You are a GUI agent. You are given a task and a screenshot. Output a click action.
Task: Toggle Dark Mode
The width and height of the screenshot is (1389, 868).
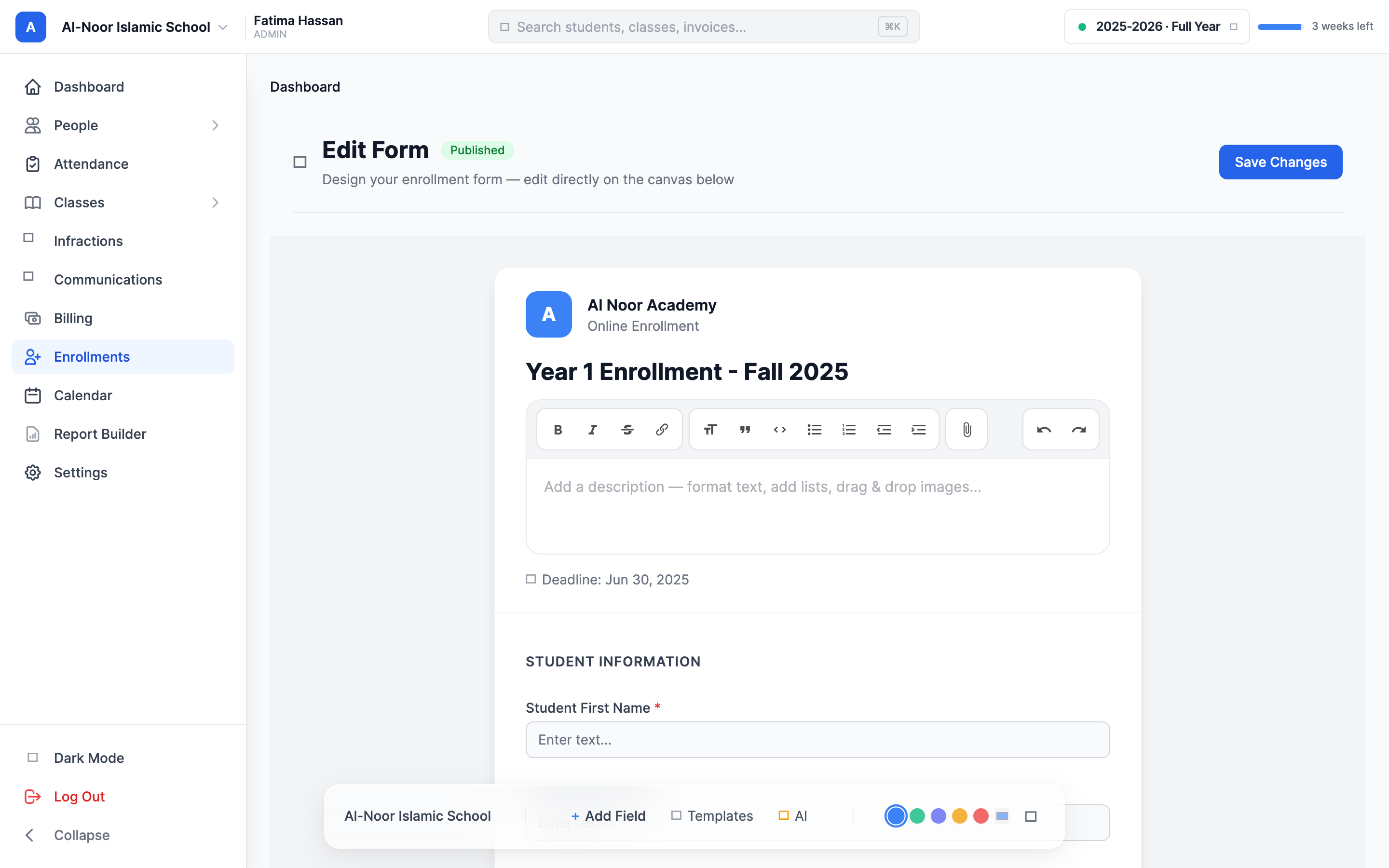point(123,758)
